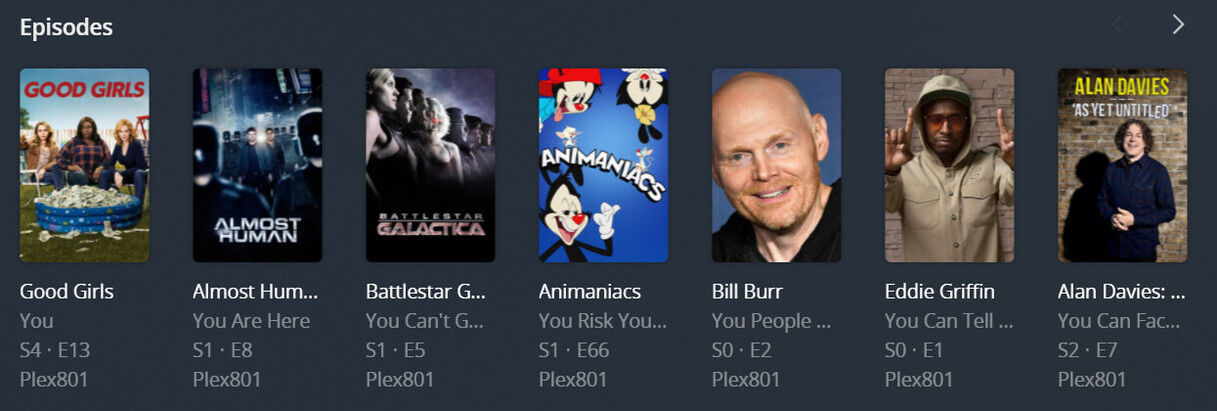The image size is (1217, 411).
Task: Select the Bill Burr portrait thumbnail
Action: (776, 165)
